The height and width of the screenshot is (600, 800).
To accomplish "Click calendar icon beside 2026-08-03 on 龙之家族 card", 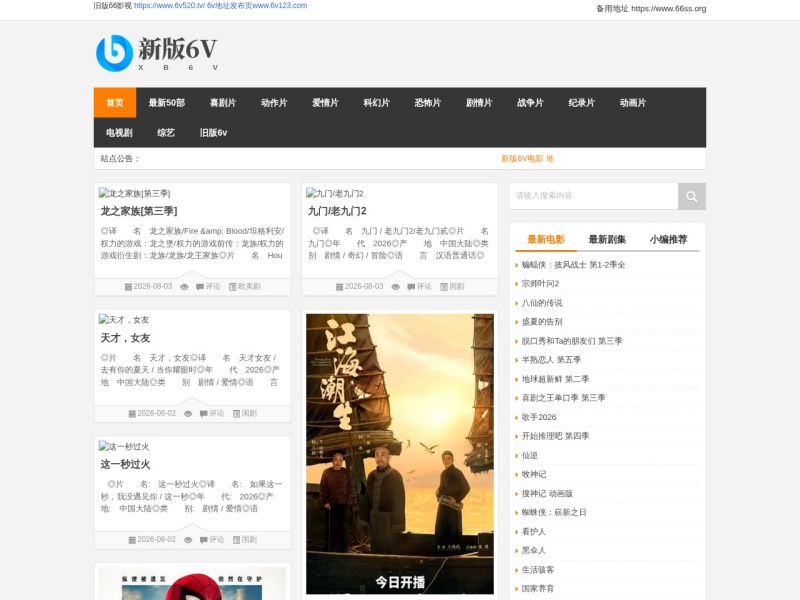I will [129, 287].
